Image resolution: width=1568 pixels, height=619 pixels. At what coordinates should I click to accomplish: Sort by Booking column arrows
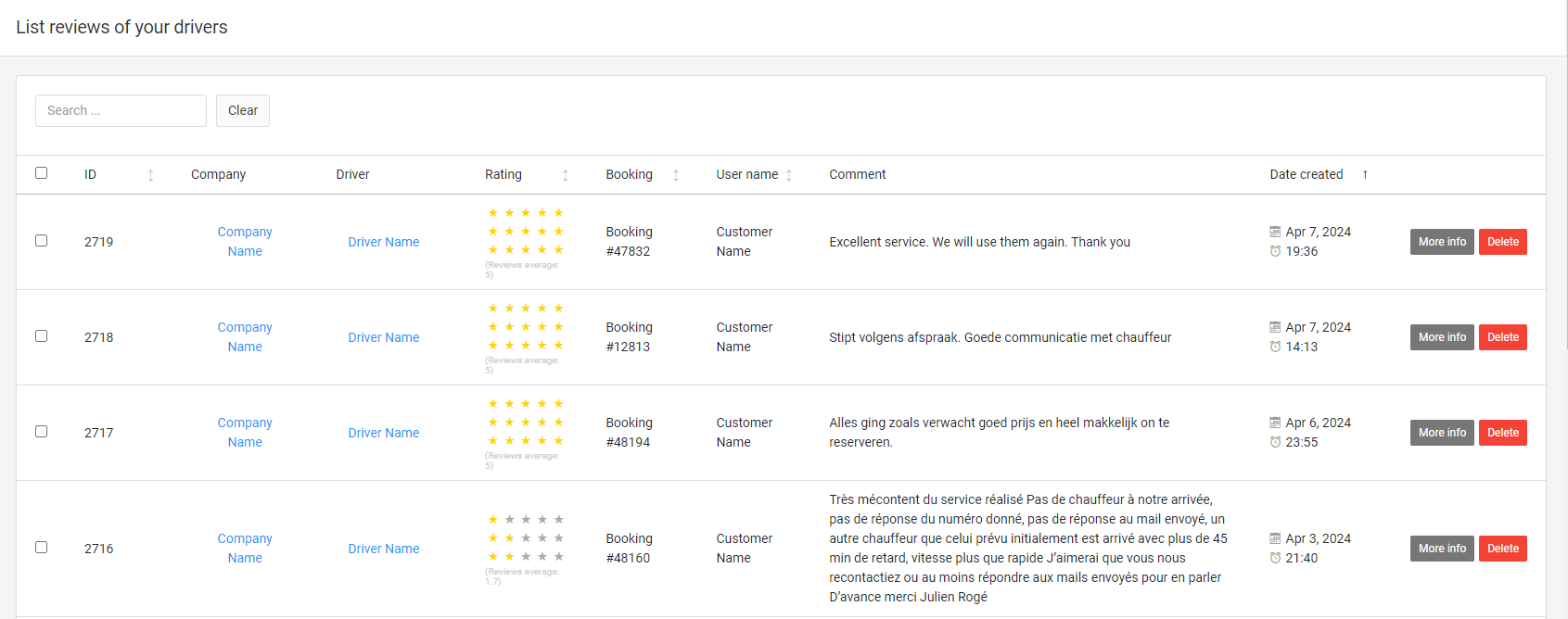tap(675, 175)
